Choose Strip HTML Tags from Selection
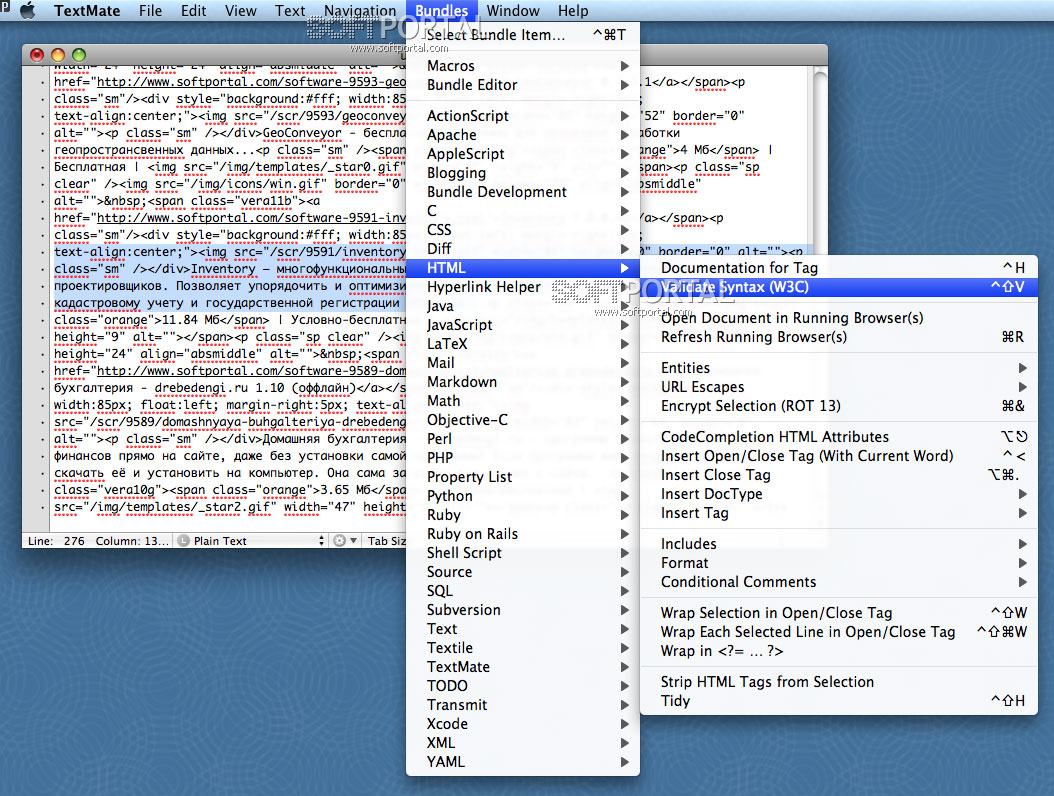The image size is (1054, 796). [x=839, y=682]
